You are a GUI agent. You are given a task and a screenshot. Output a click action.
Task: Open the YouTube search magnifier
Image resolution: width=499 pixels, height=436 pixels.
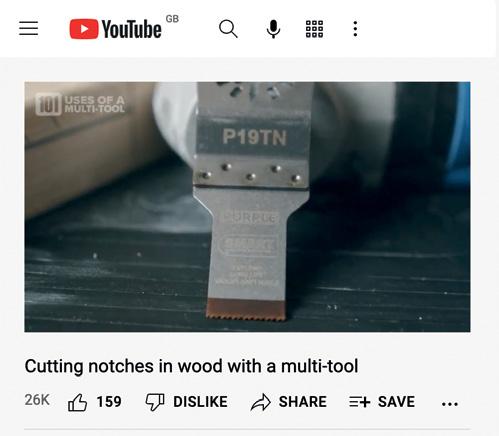(x=228, y=29)
